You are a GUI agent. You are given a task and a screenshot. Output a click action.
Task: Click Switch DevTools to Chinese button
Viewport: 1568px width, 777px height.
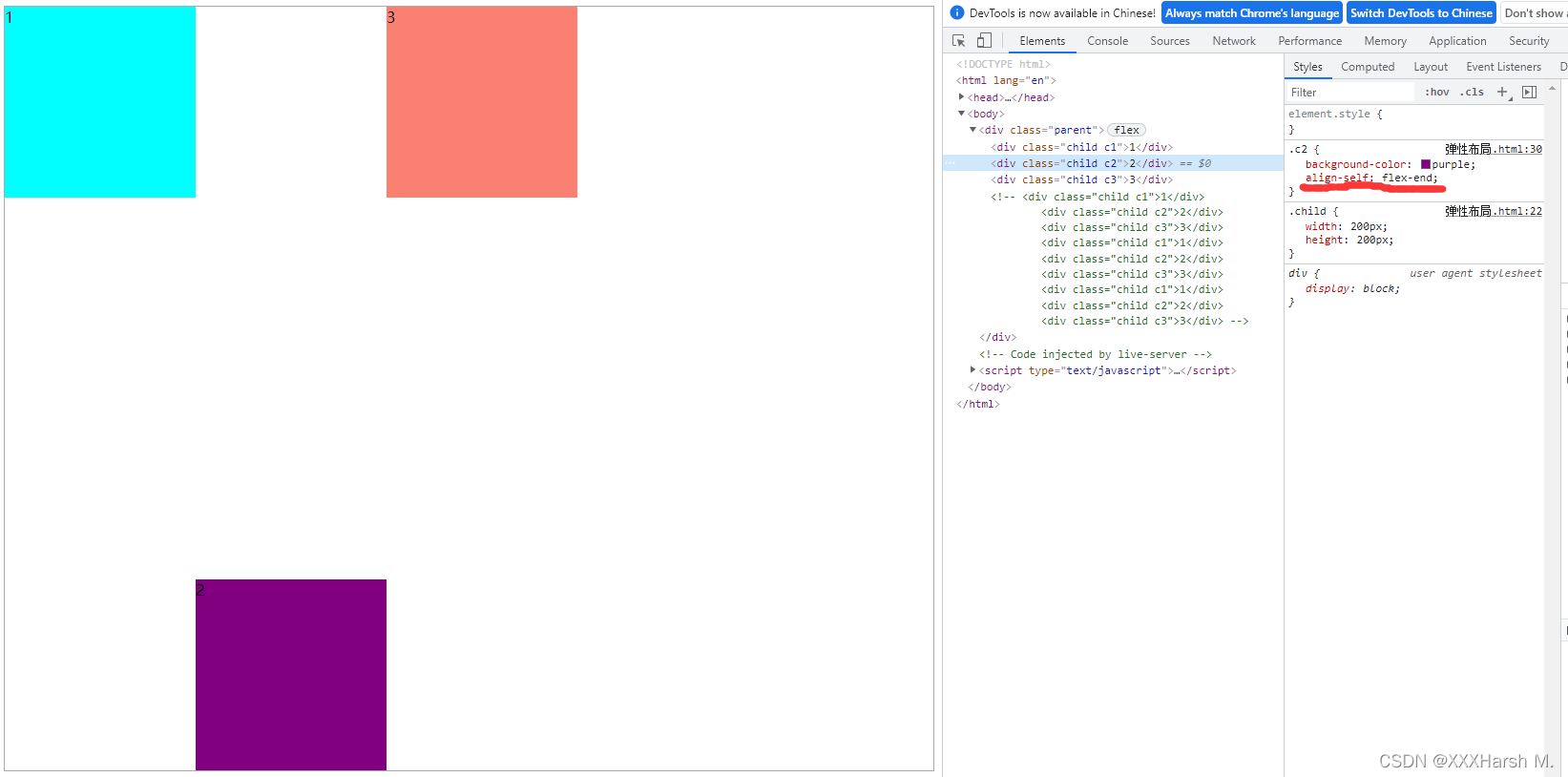[1421, 13]
